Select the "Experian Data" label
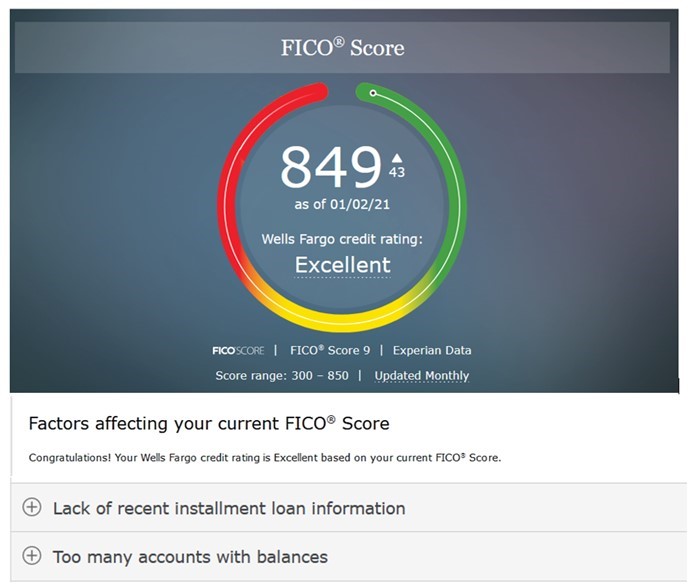The width and height of the screenshot is (688, 586). pos(432,351)
